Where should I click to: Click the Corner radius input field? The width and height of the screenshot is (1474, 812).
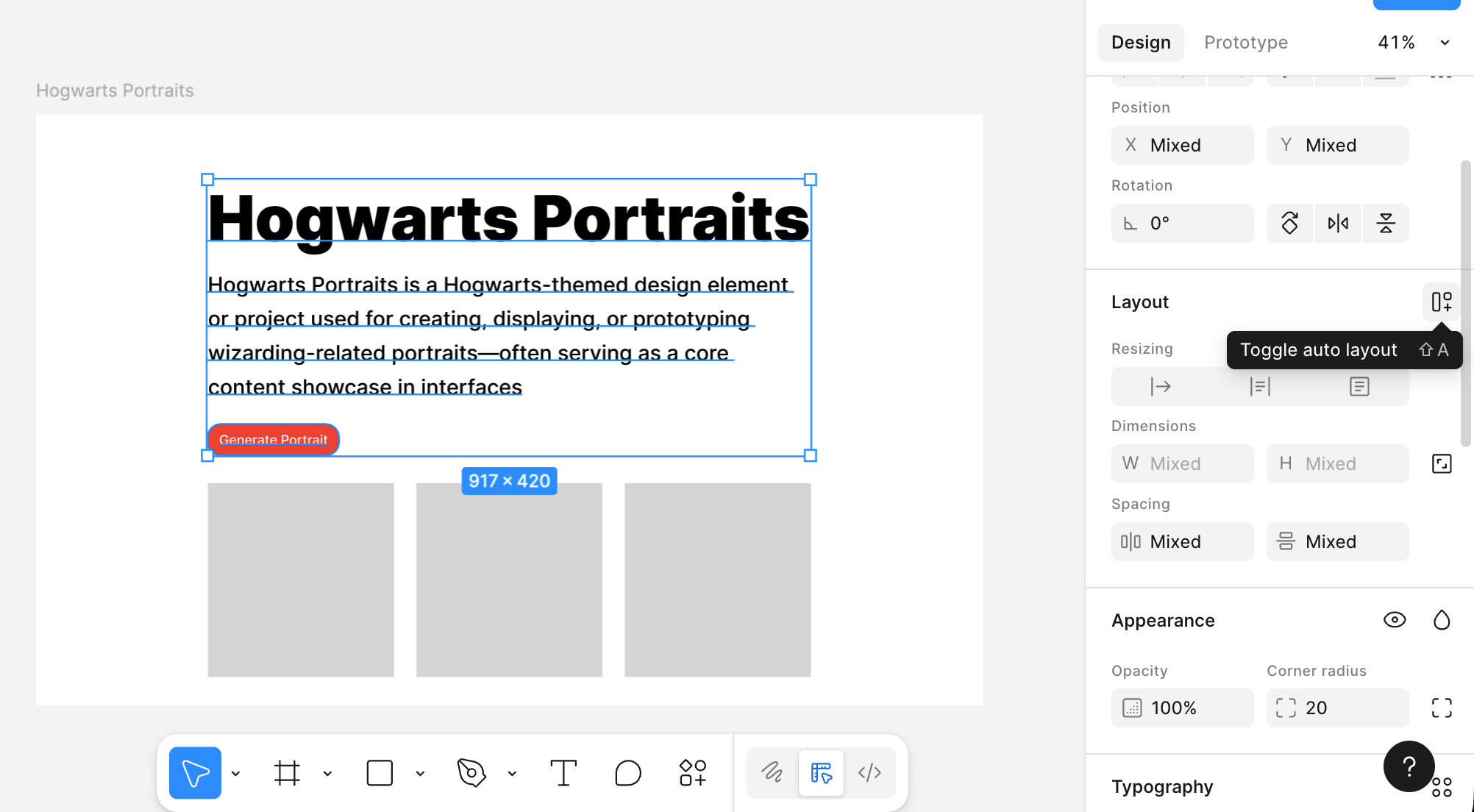[1337, 708]
